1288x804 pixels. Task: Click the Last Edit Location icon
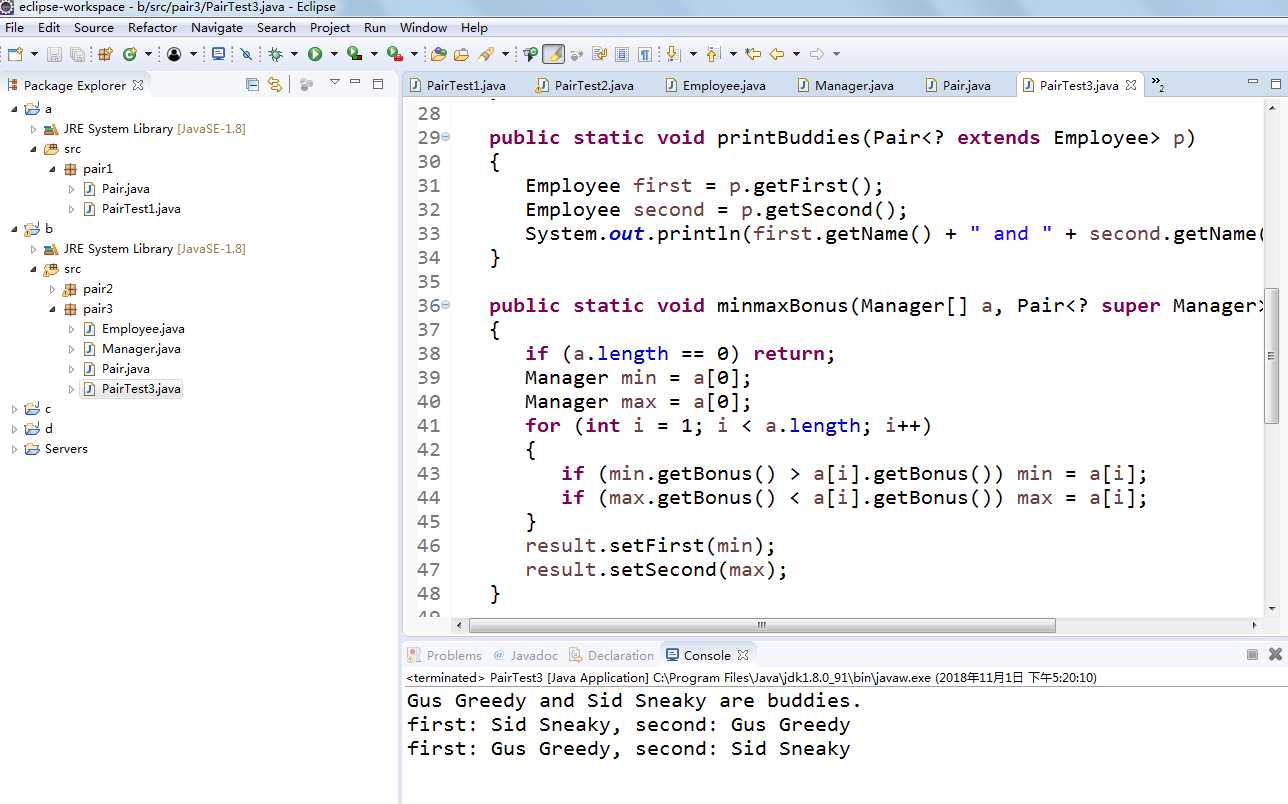click(753, 54)
